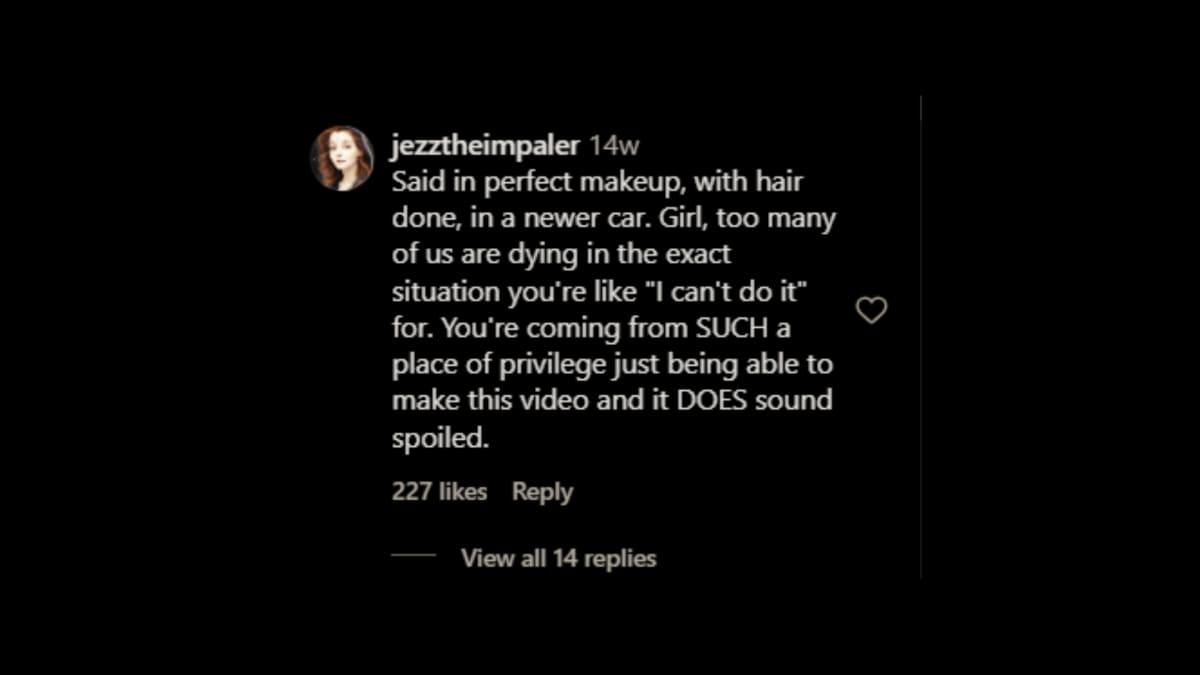Open jezztheimpaler's profile picture

pyautogui.click(x=342, y=158)
